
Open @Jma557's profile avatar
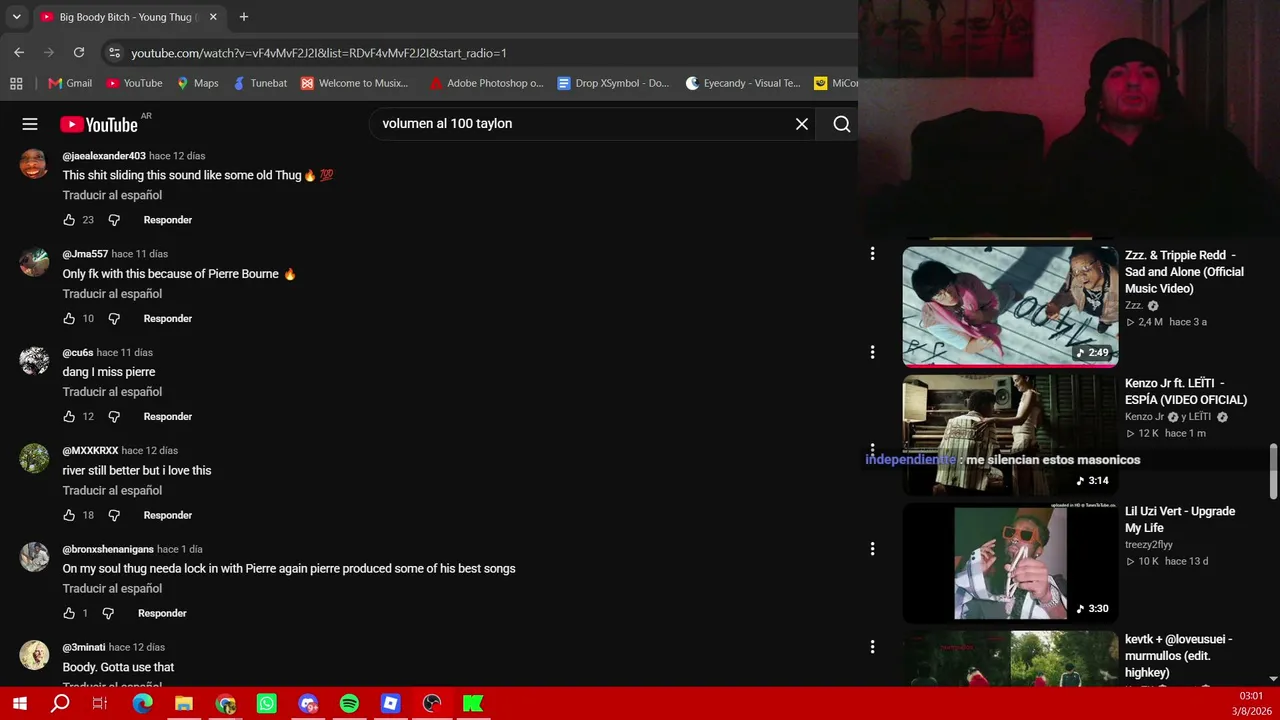coord(34,262)
